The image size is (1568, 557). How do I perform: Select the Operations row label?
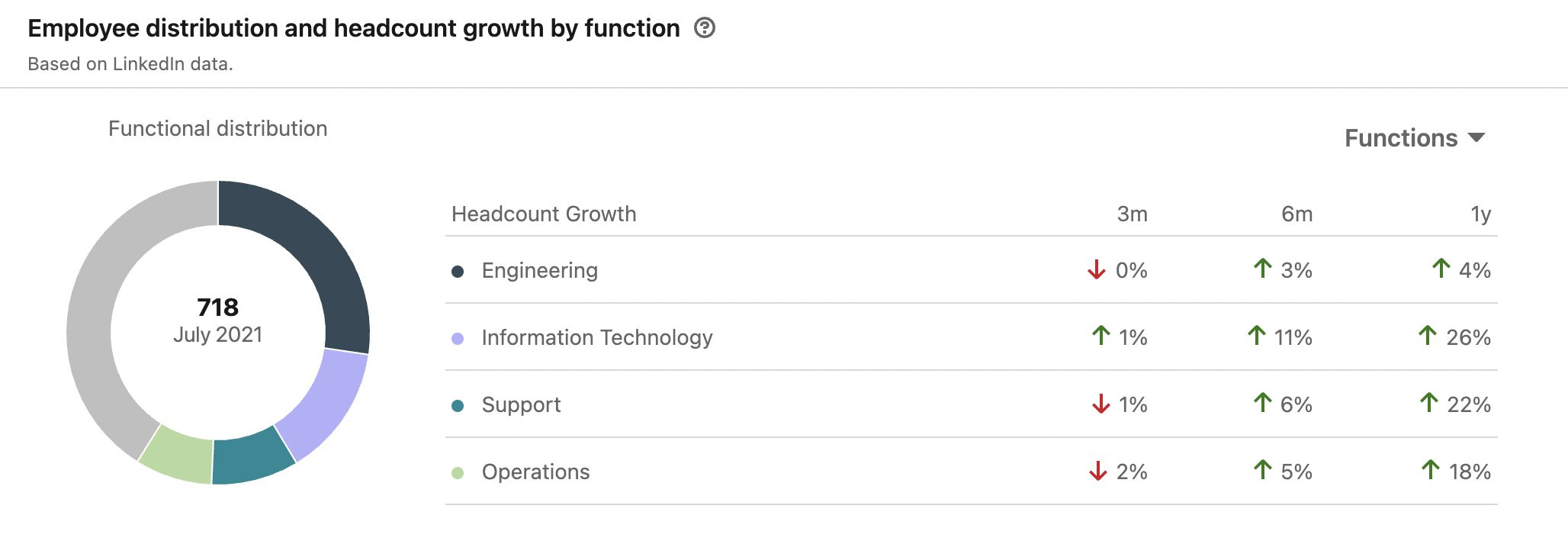click(x=535, y=472)
